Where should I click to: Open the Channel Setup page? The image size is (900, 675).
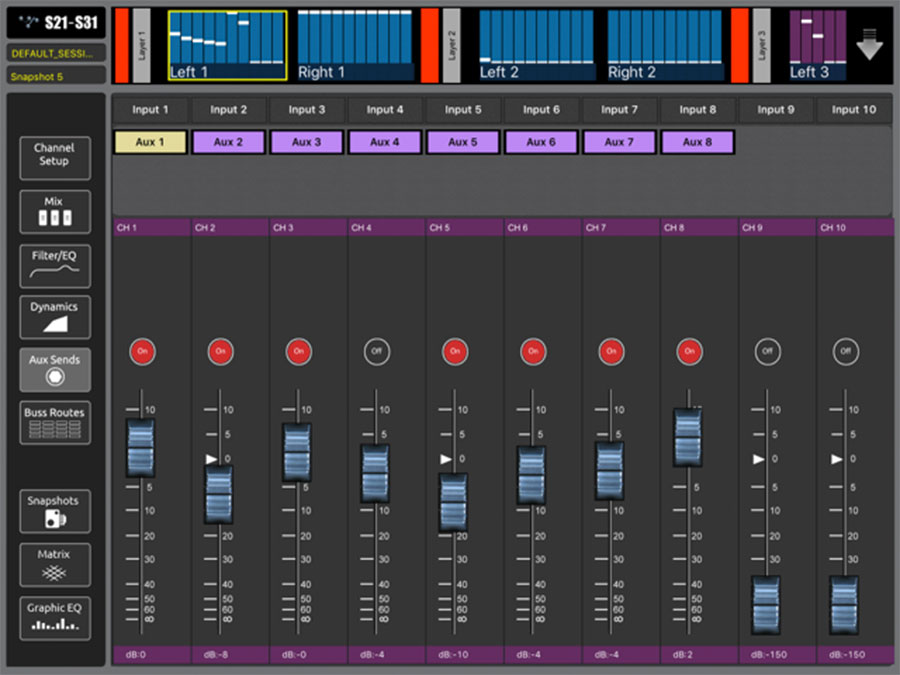pyautogui.click(x=55, y=158)
